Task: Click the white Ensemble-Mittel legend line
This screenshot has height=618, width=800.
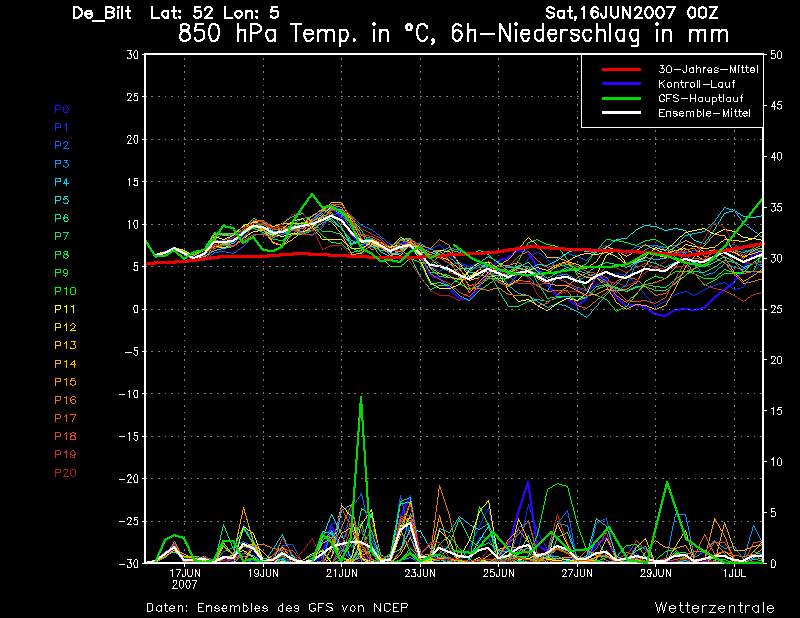Action: pyautogui.click(x=620, y=114)
